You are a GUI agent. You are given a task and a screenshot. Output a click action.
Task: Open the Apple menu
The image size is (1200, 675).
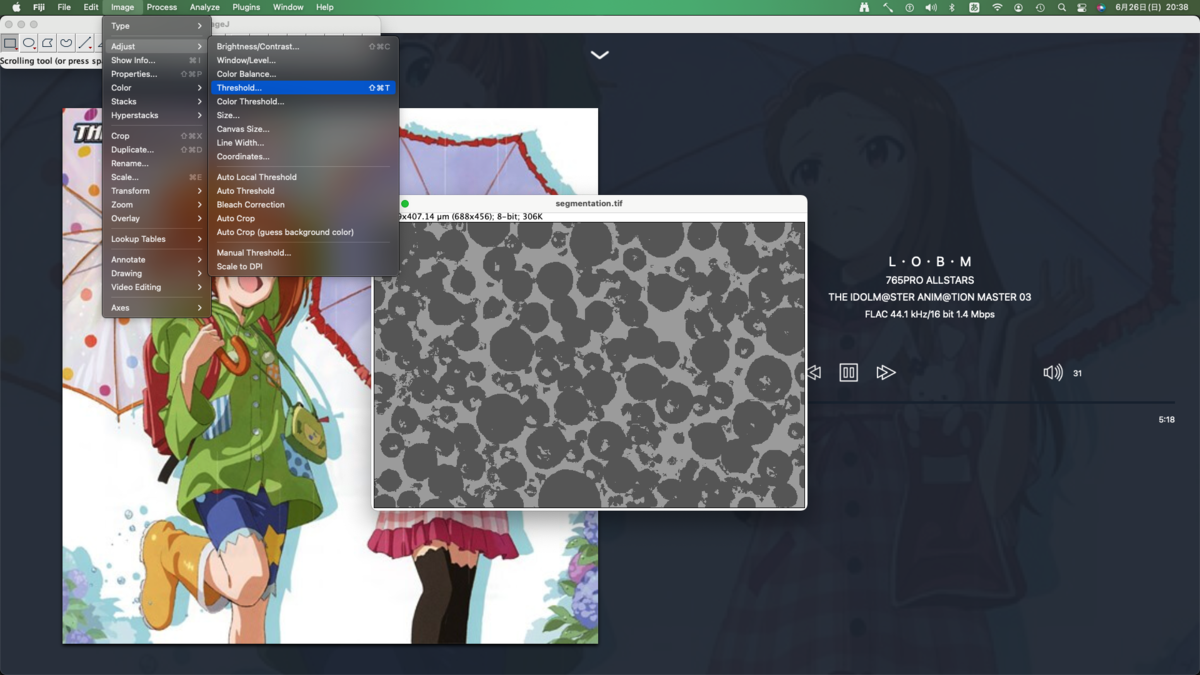pos(16,7)
